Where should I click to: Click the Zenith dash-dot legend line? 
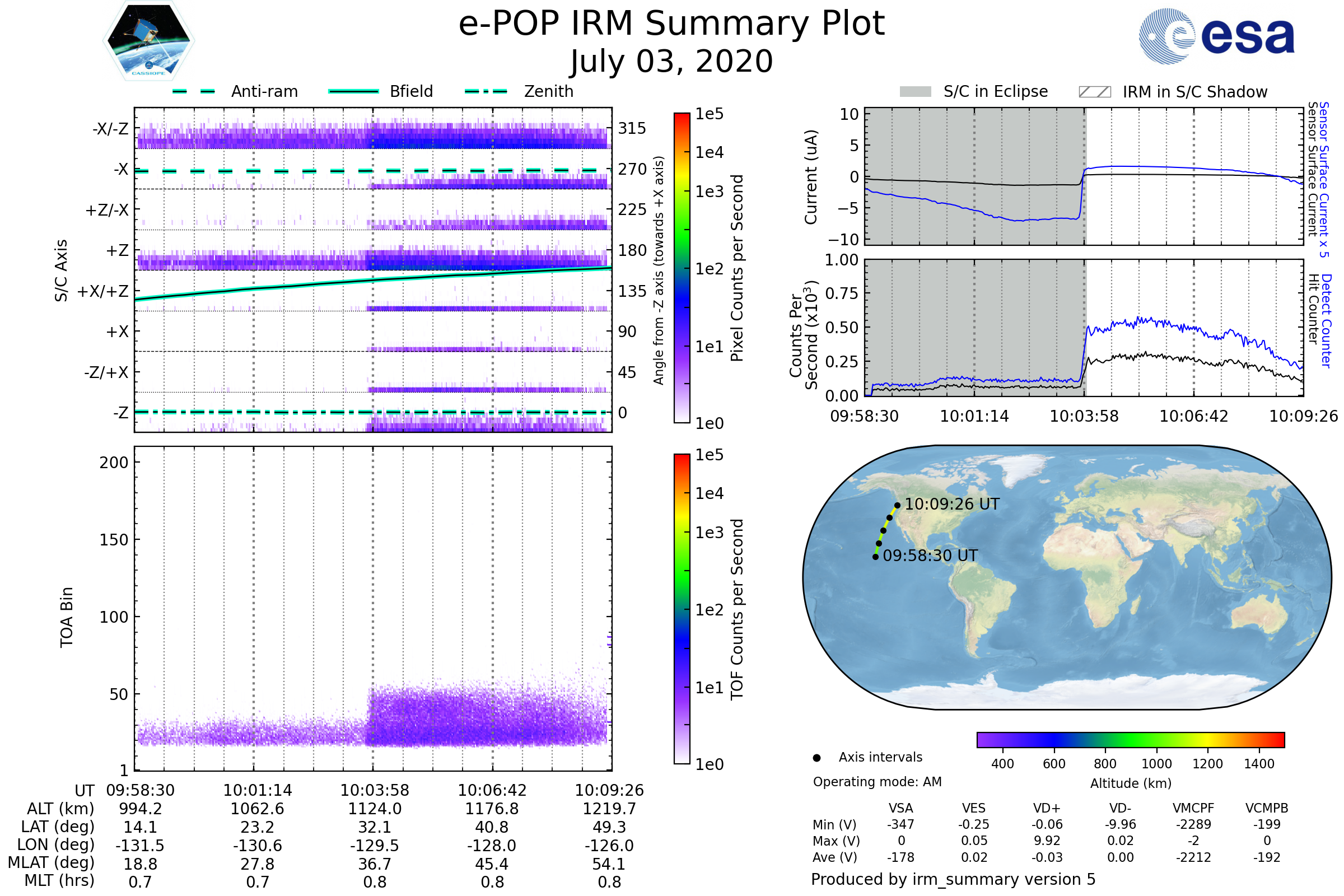pos(486,91)
